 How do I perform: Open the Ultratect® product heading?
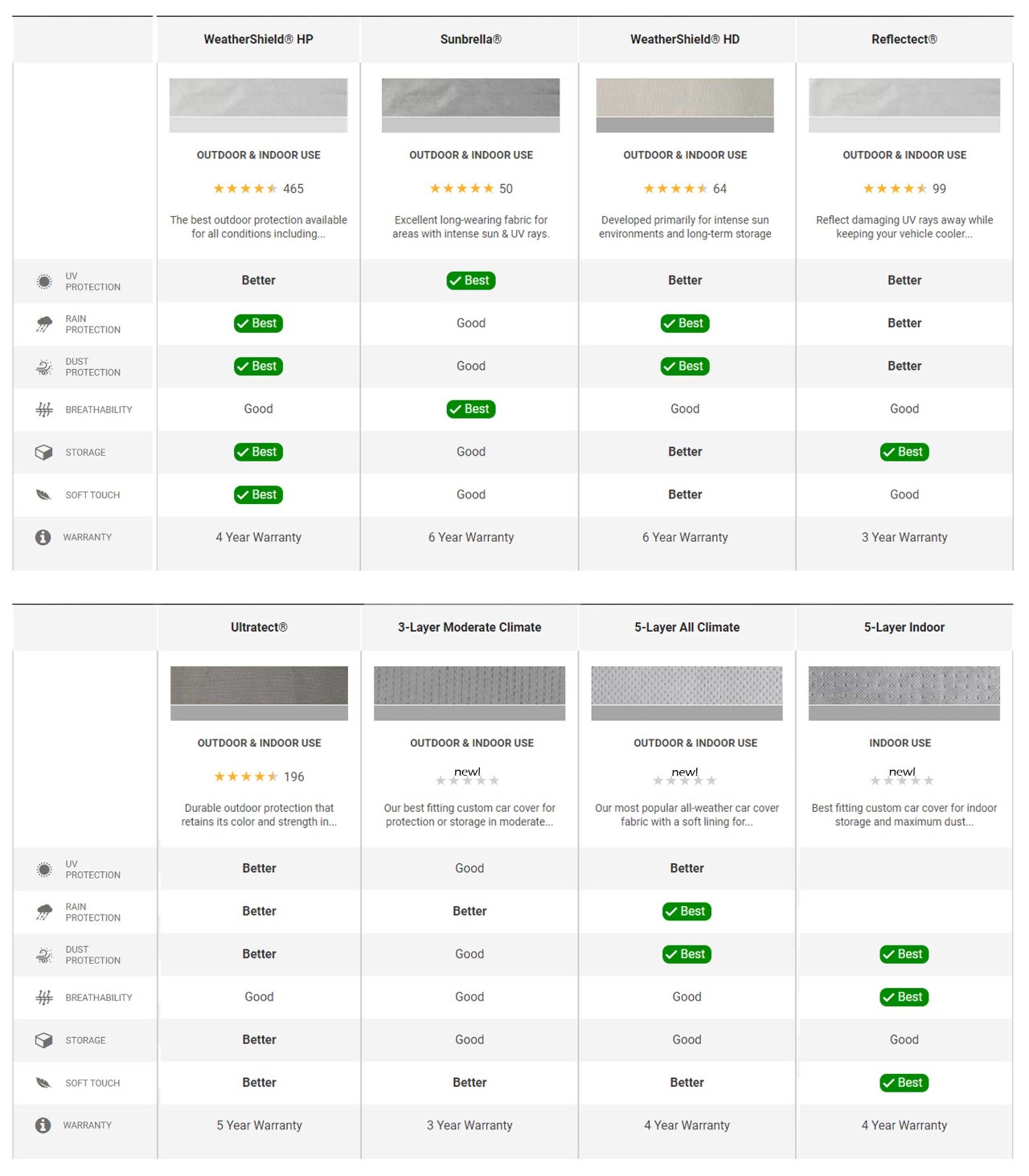click(259, 627)
